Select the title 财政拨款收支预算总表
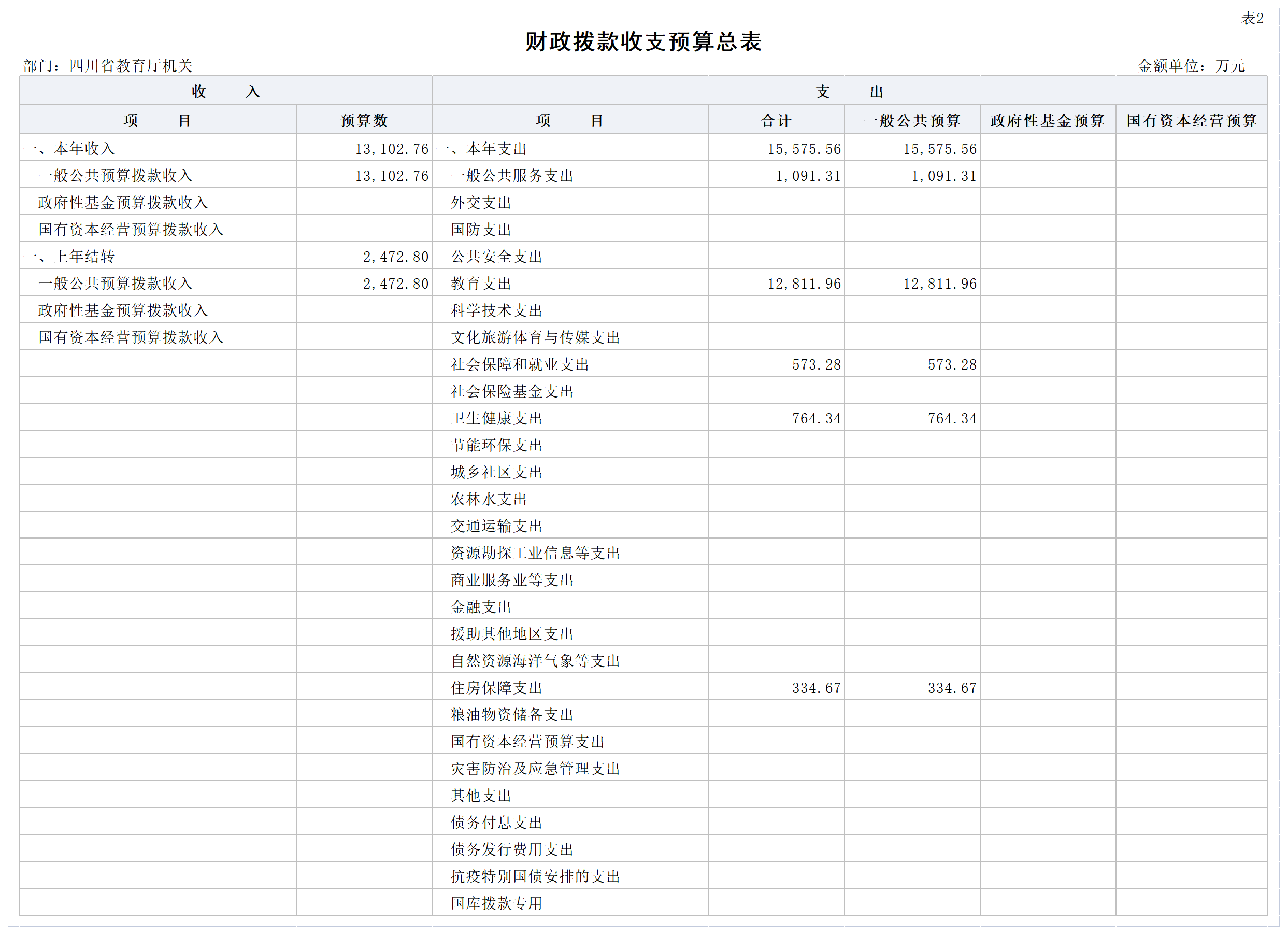The height and width of the screenshot is (935, 1288). tap(643, 42)
